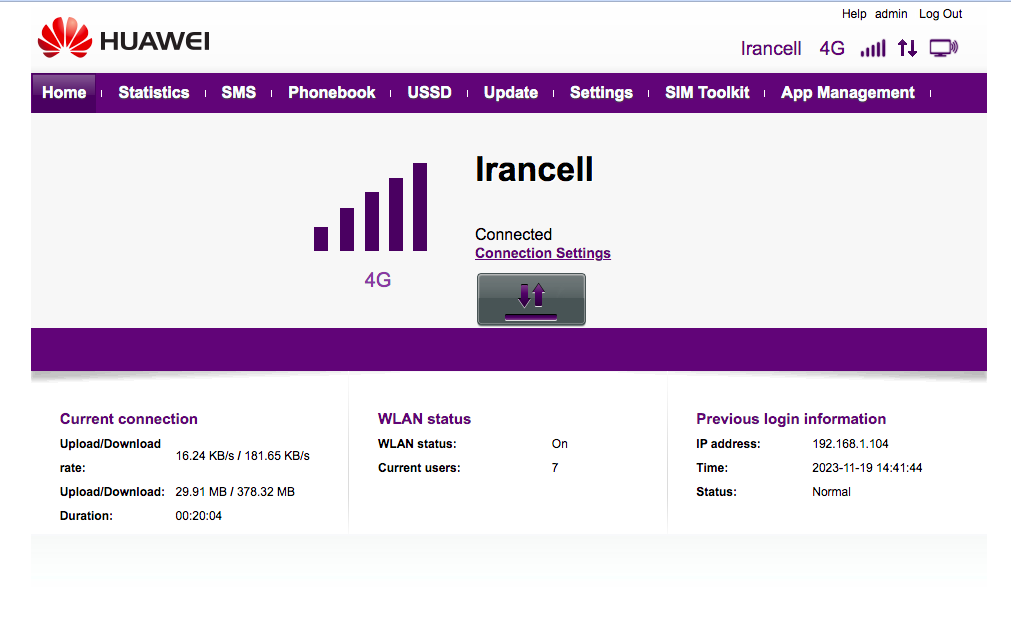
Task: Toggle the mobile data connection button
Action: point(531,299)
